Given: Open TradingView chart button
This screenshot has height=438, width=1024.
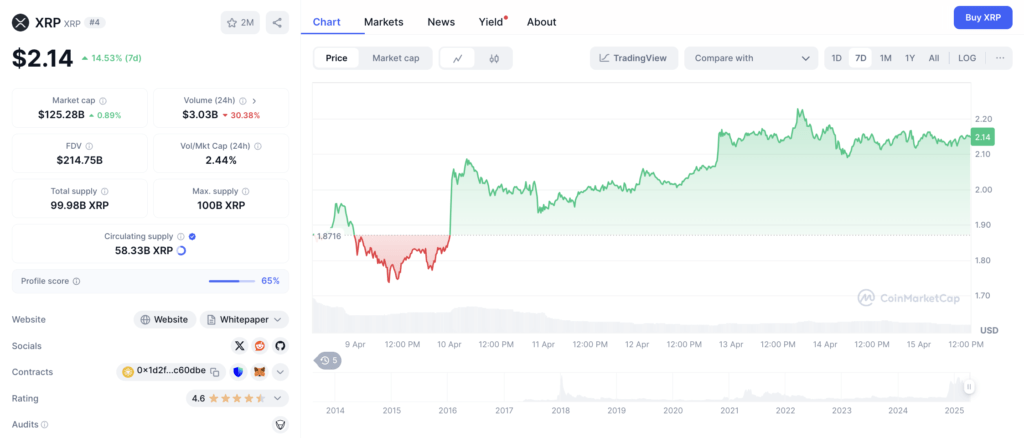Looking at the screenshot, I should click(x=633, y=58).
